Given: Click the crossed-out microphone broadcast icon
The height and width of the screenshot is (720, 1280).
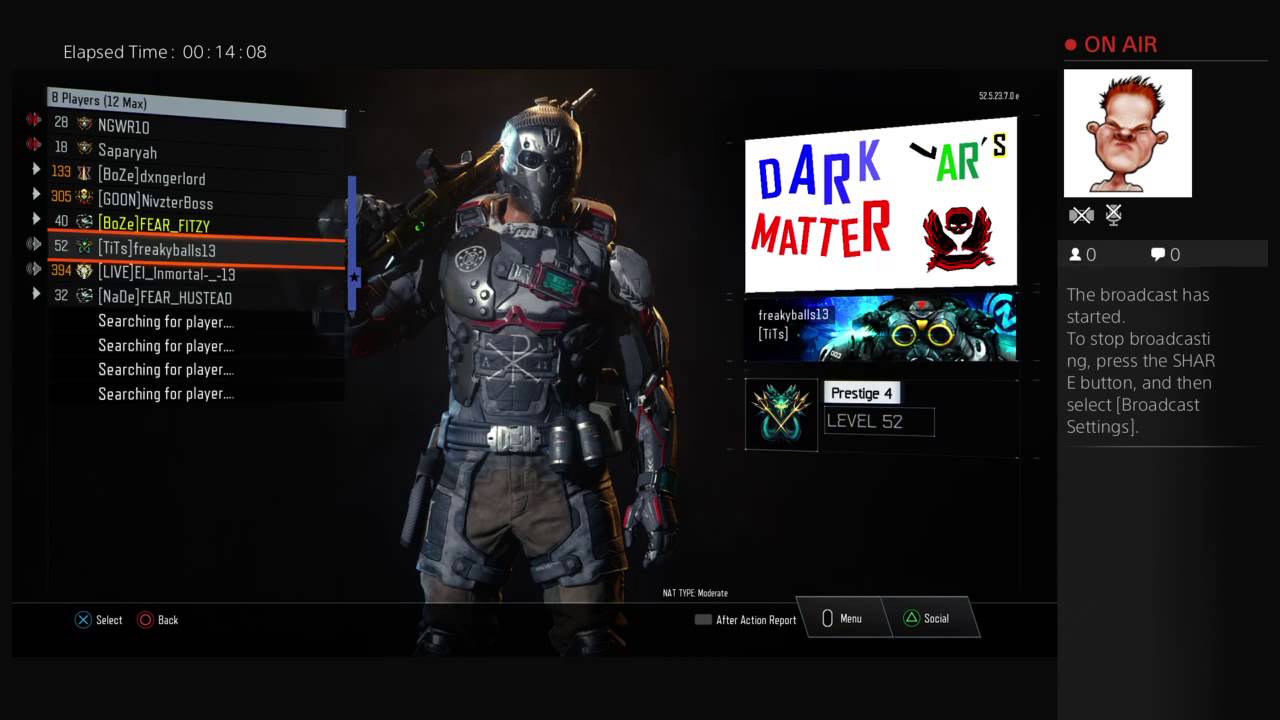Looking at the screenshot, I should click(x=1113, y=215).
